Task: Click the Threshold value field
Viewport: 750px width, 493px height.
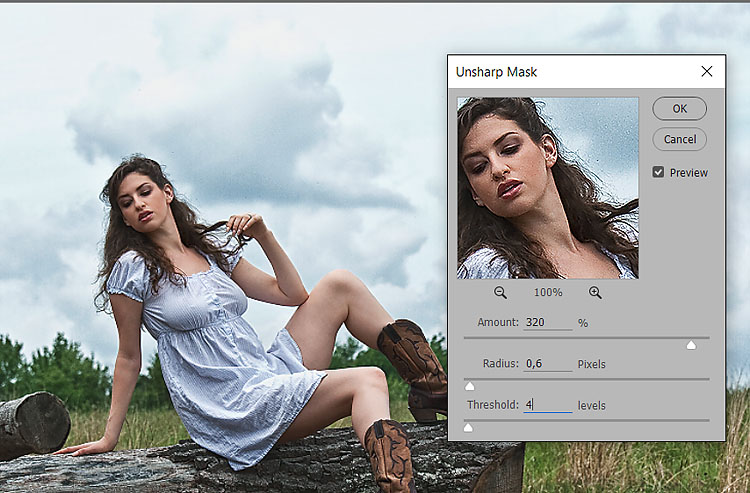Action: tap(548, 405)
